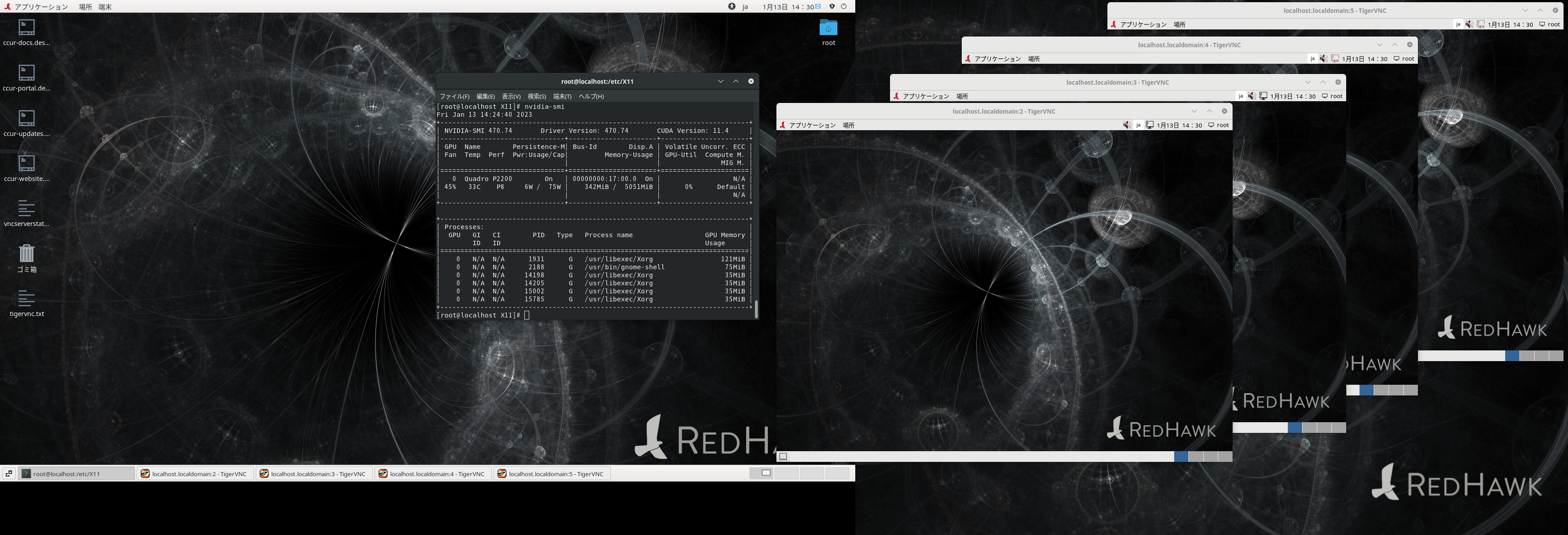Screen dimensions: 1568x535
Task: Open root user menu in localdomain:2 window
Action: (1219, 125)
